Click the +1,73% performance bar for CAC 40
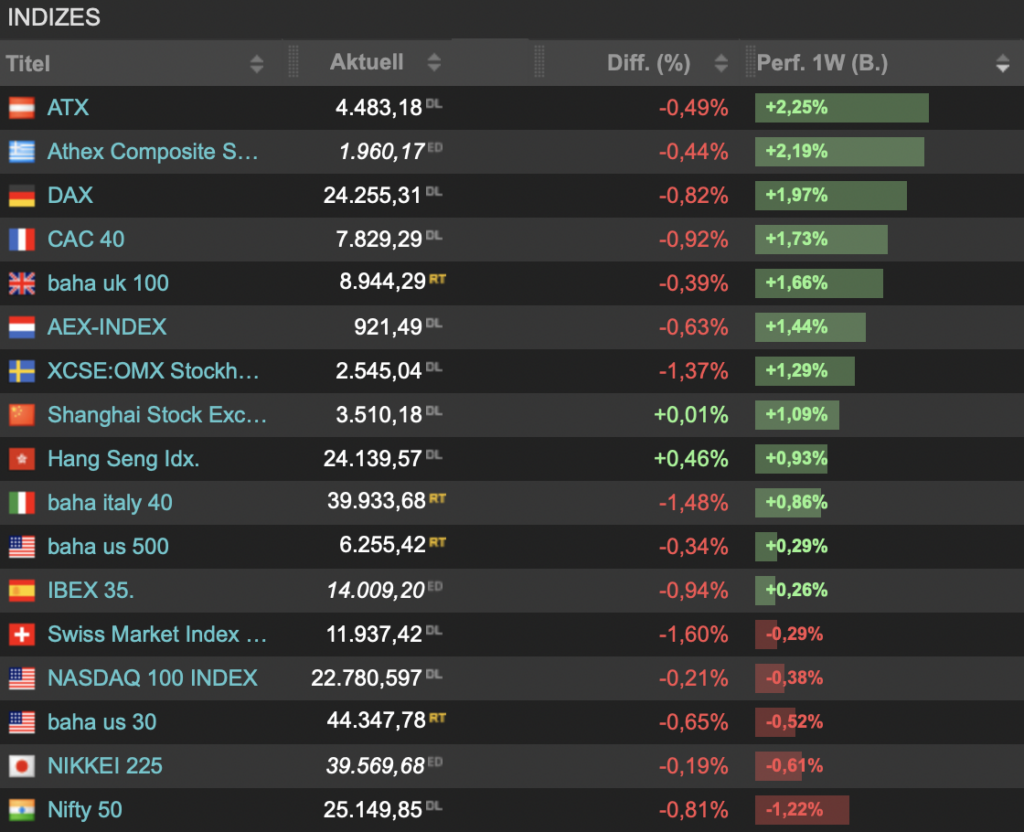This screenshot has height=832, width=1024. click(x=822, y=239)
